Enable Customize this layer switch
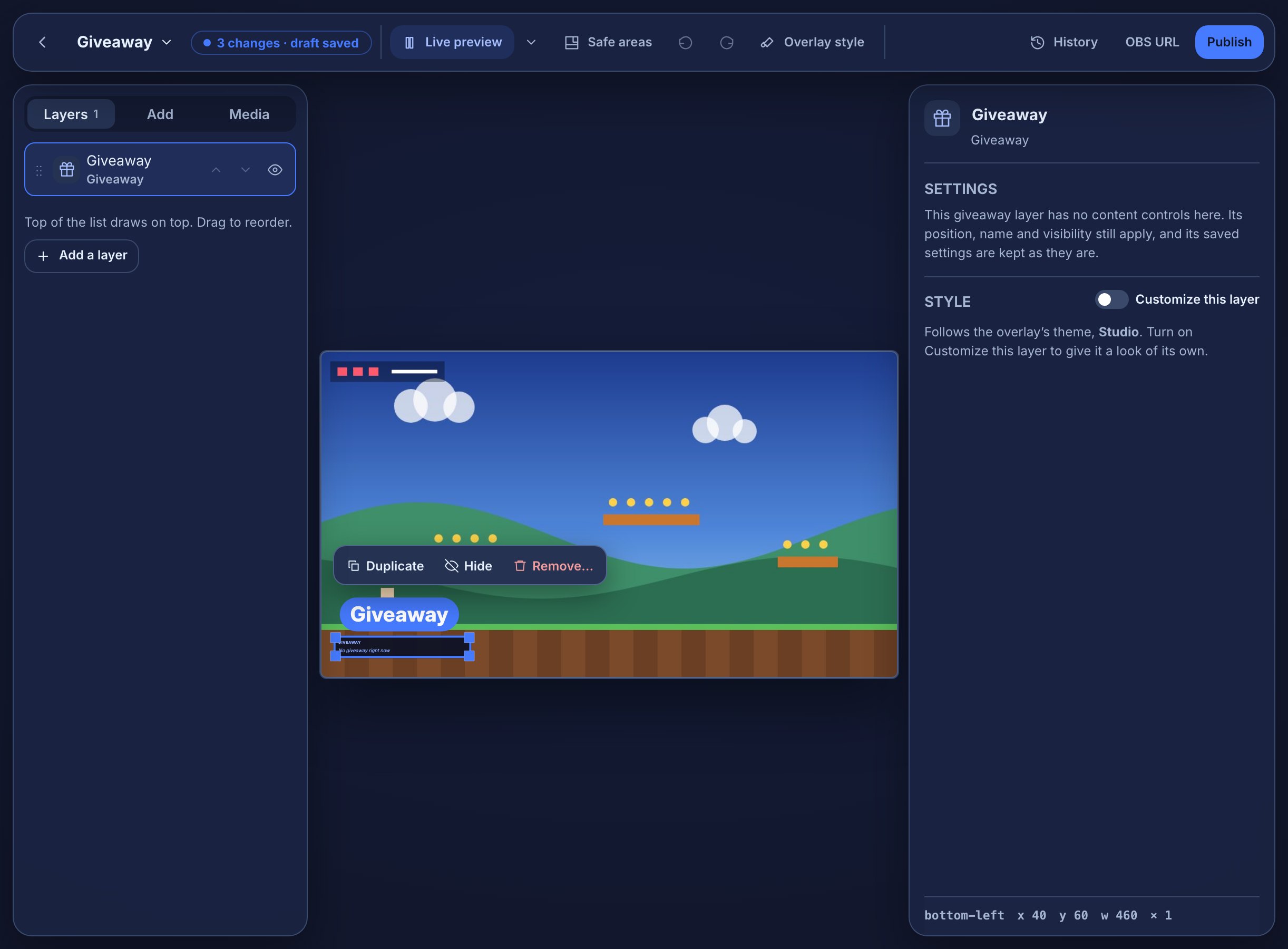Image resolution: width=1288 pixels, height=949 pixels. [1111, 300]
